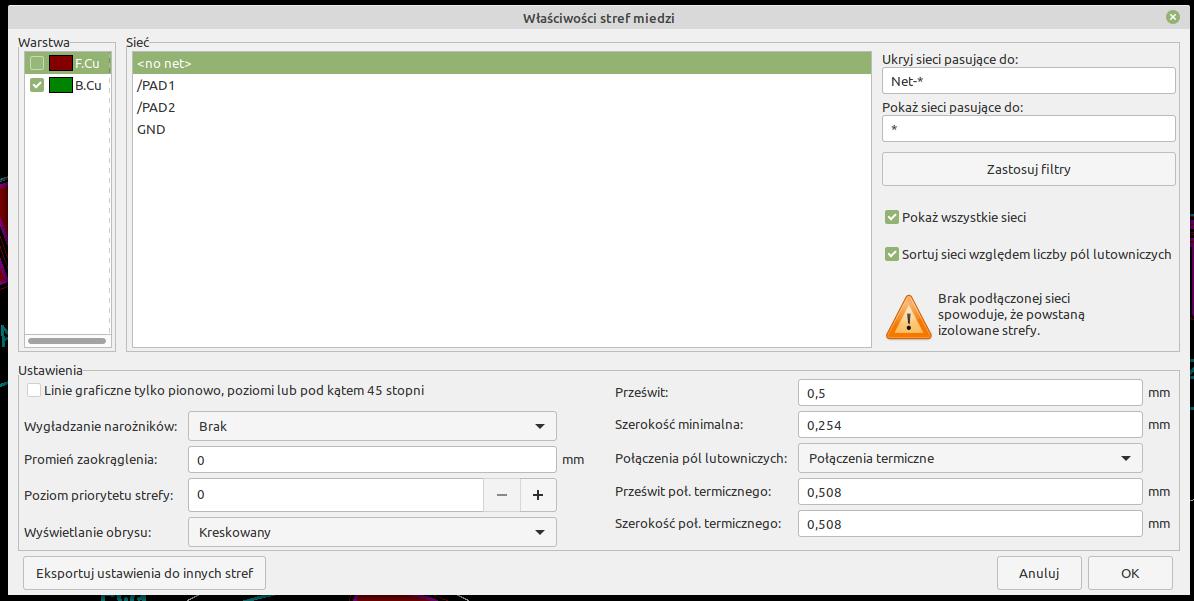
Task: Click the 'Zastosuj filtry' button
Action: 1028,169
